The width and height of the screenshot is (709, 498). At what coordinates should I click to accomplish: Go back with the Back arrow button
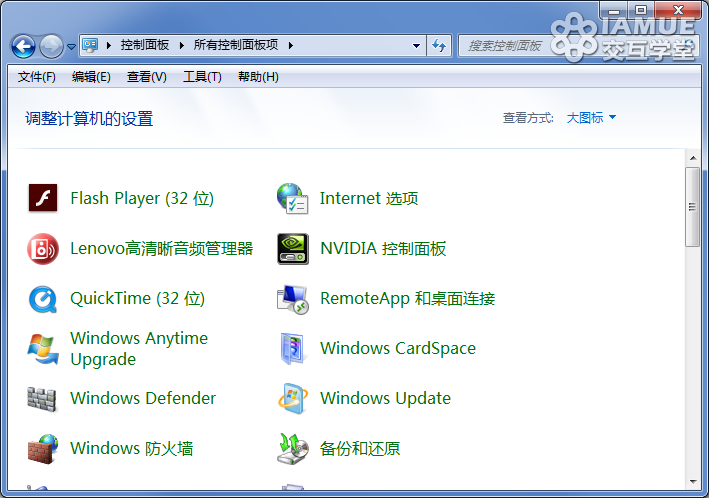click(x=23, y=46)
